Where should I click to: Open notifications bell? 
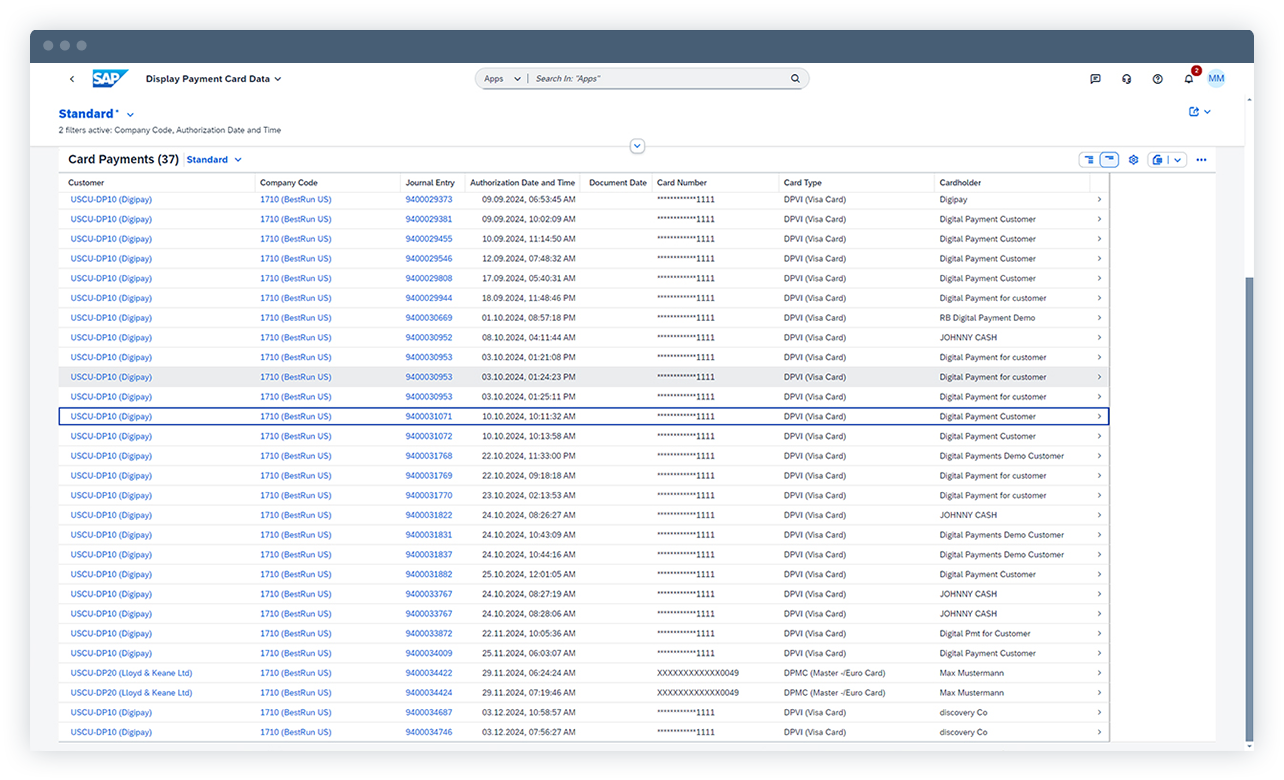1188,79
